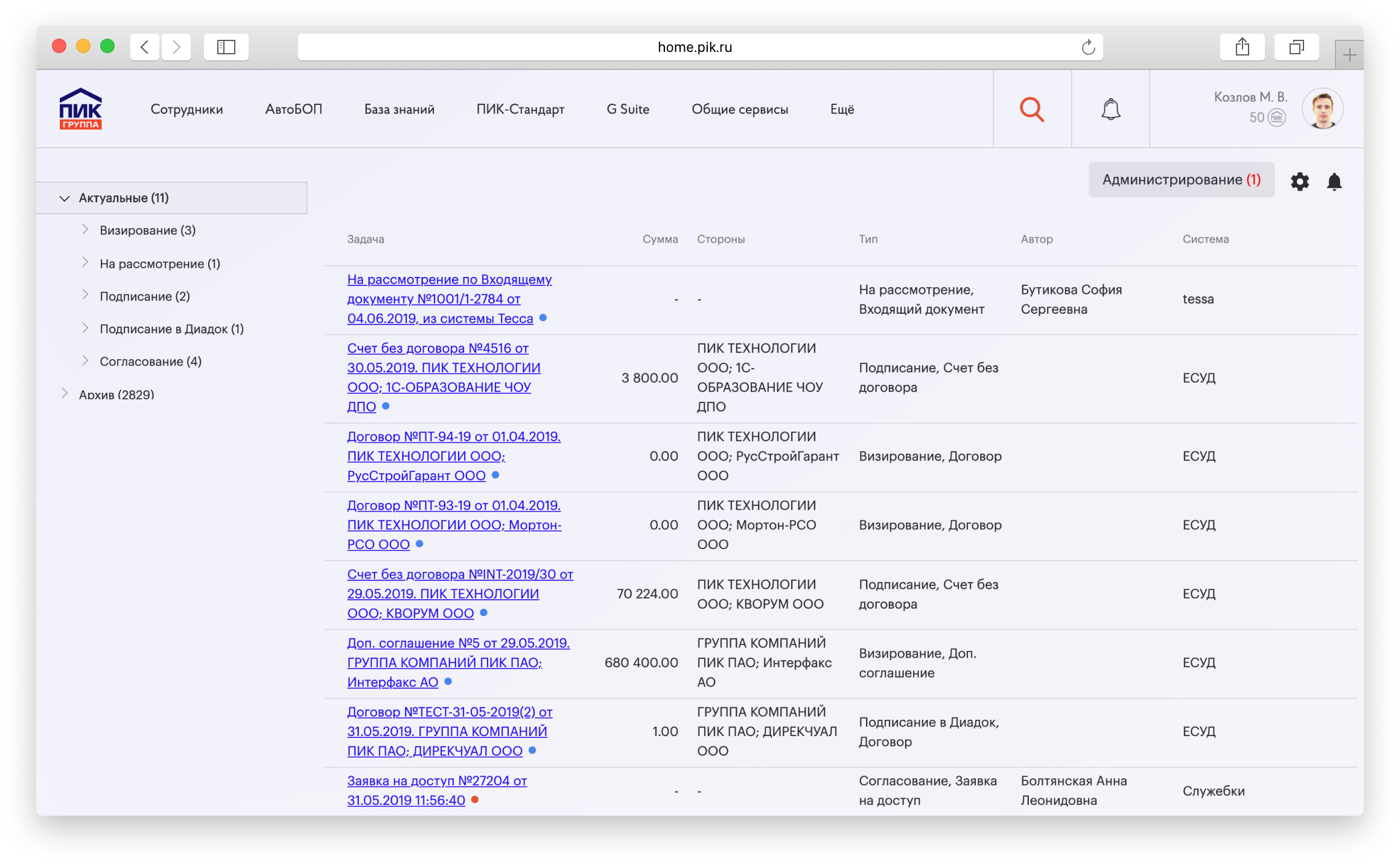Image resolution: width=1400 pixels, height=864 pixels.
Task: Click the Служебки system cell
Action: (1214, 790)
